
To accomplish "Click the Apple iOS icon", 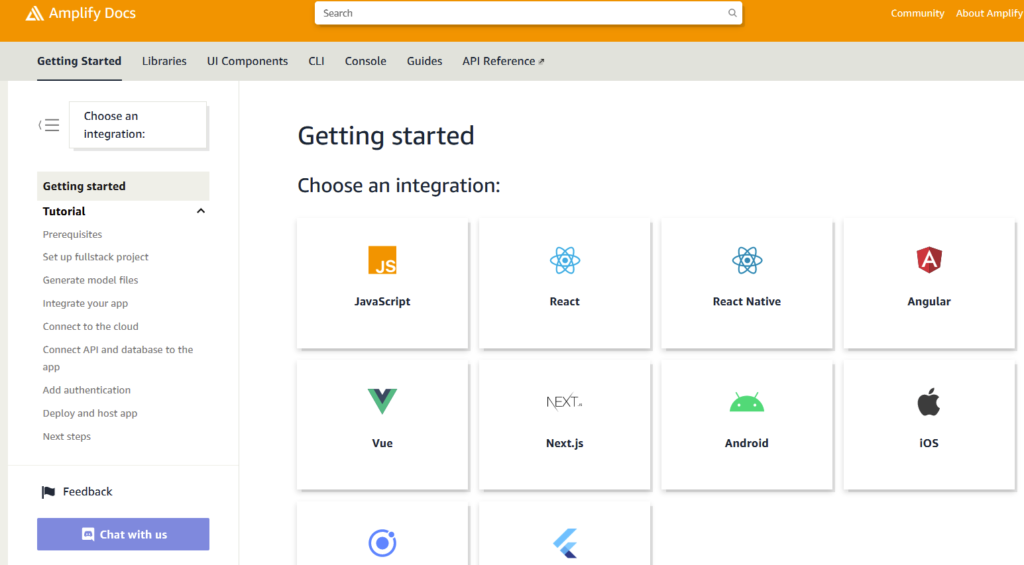I will coord(929,401).
